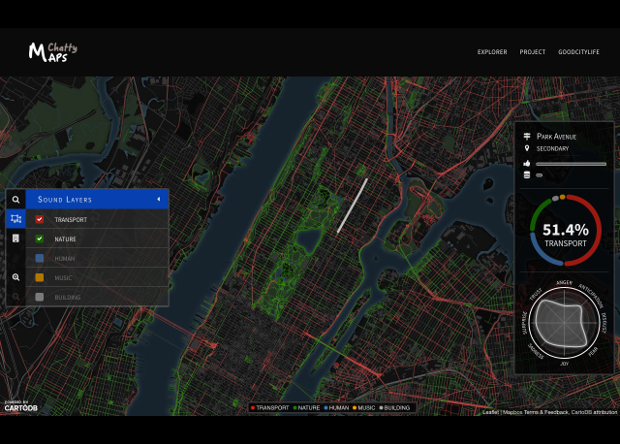Screen dimensions: 620x444
Task: Click the short bar next to database icon
Action: [x=539, y=175]
